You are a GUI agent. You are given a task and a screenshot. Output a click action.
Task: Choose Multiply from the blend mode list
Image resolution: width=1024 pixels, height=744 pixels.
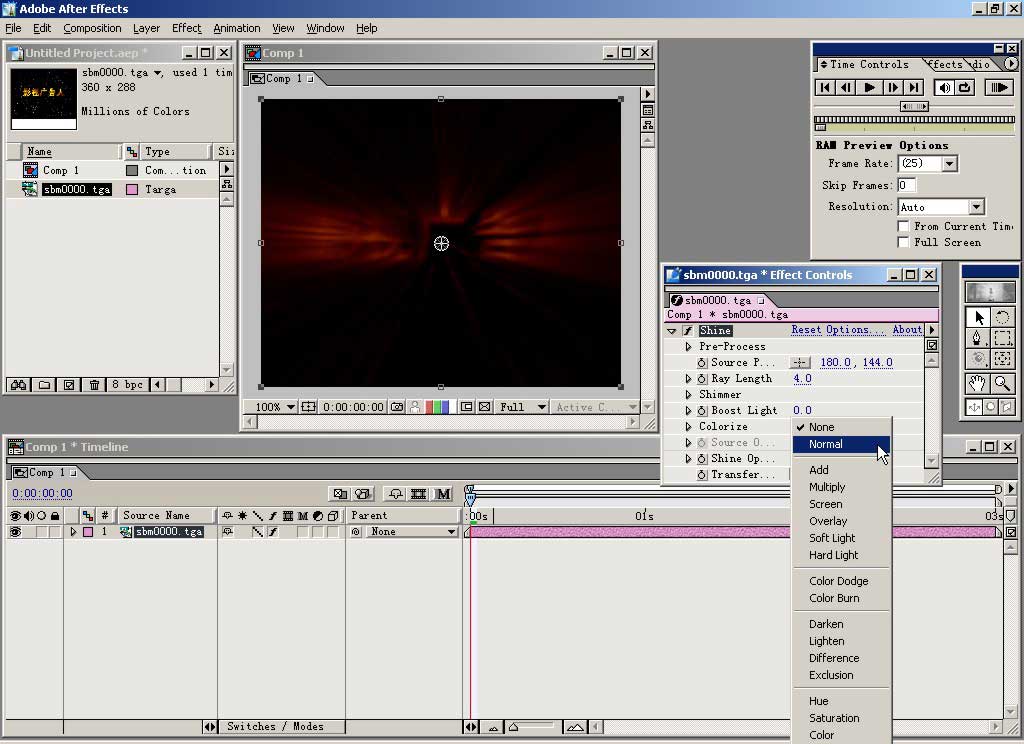[x=827, y=487]
